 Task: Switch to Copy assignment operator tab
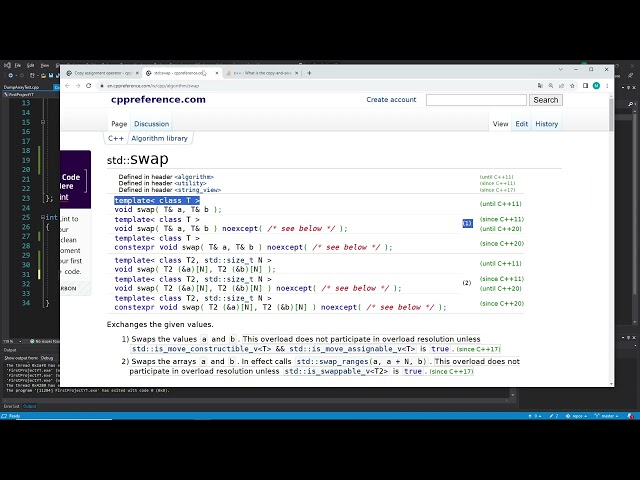coord(103,73)
